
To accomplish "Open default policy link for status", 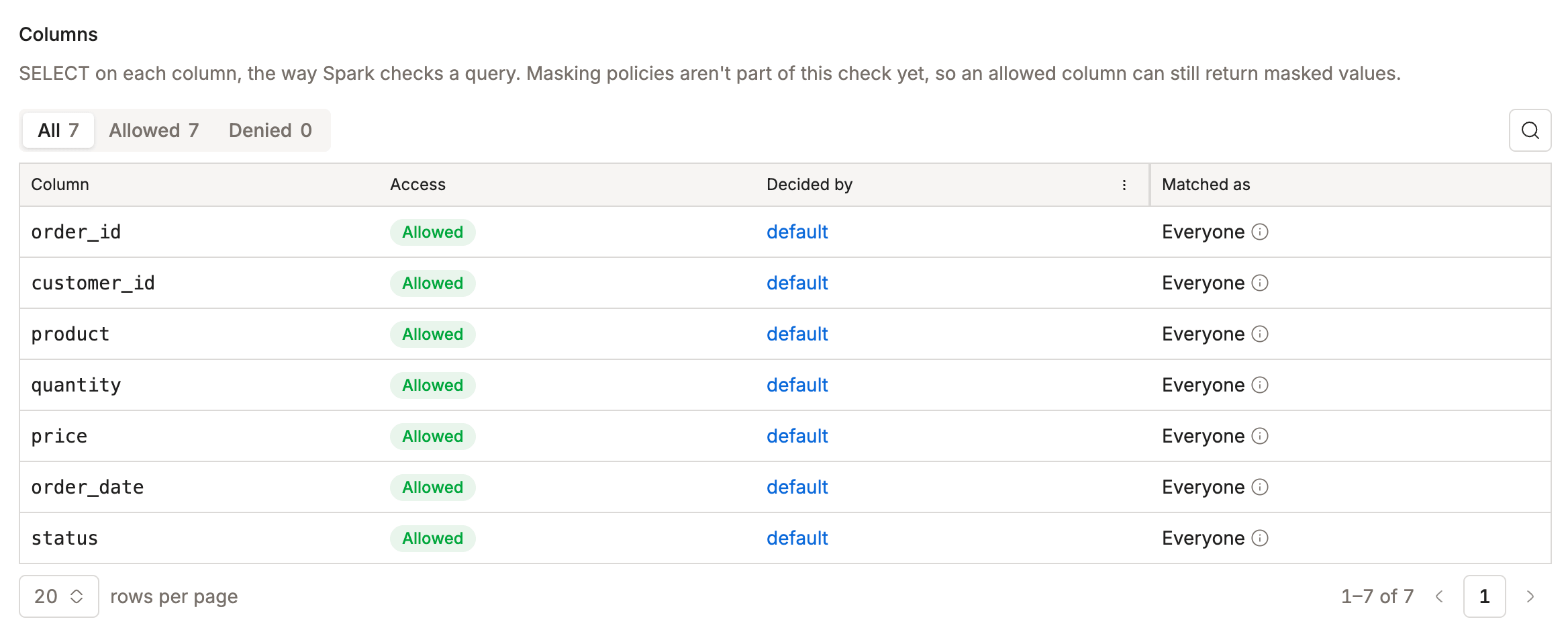I will tap(797, 538).
